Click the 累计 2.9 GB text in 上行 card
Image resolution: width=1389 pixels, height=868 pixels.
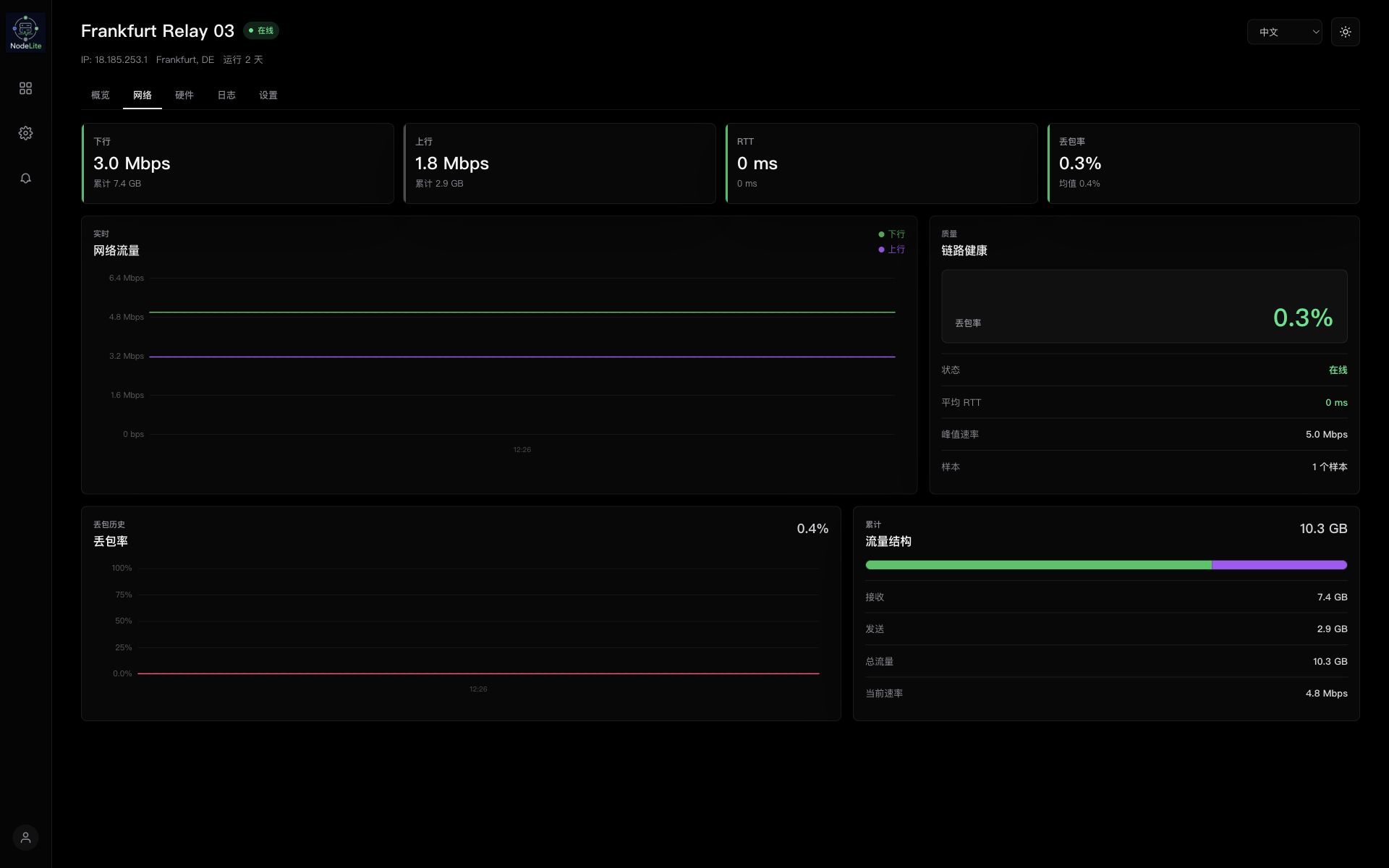point(439,184)
